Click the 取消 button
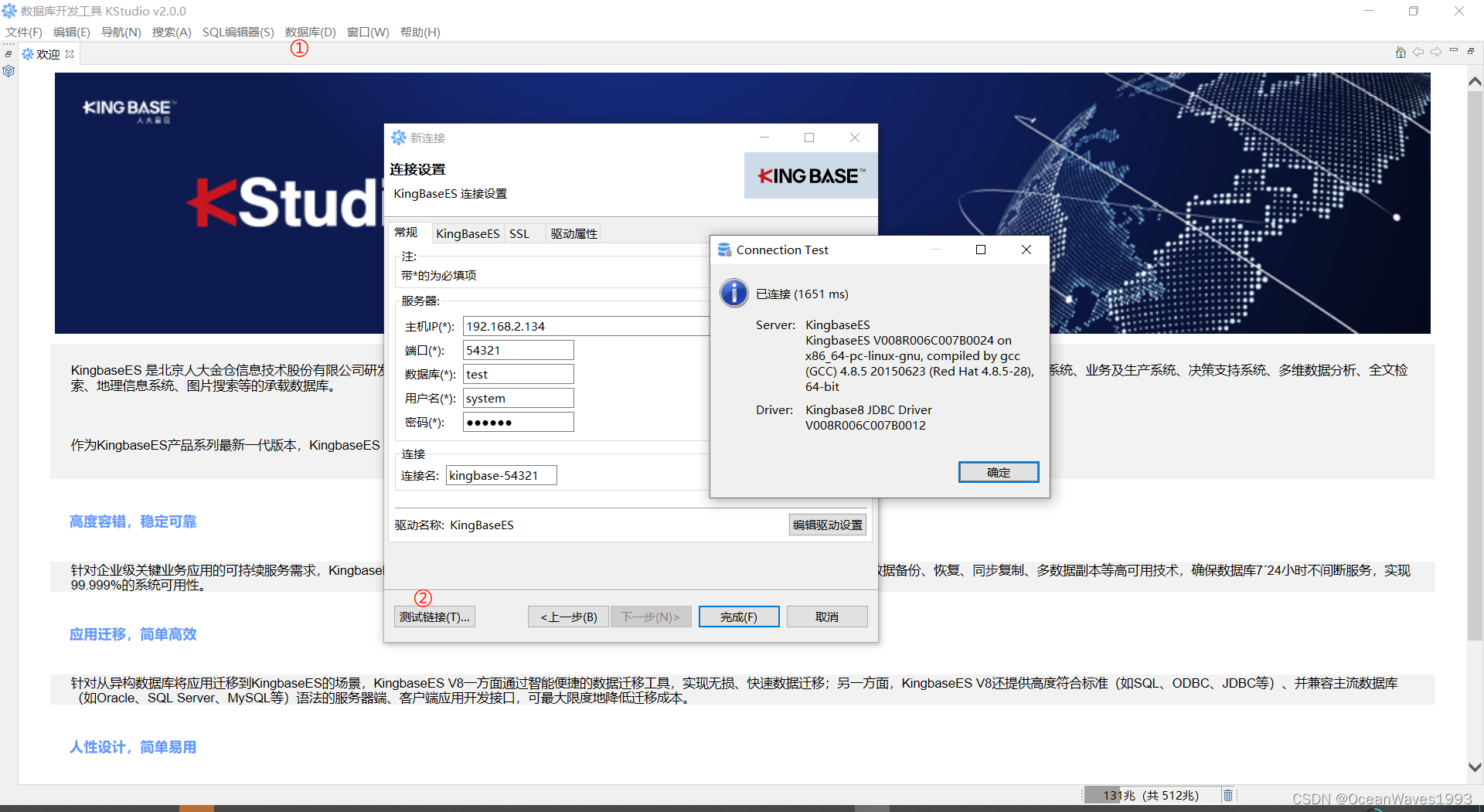This screenshot has height=812, width=1484. click(x=827, y=617)
